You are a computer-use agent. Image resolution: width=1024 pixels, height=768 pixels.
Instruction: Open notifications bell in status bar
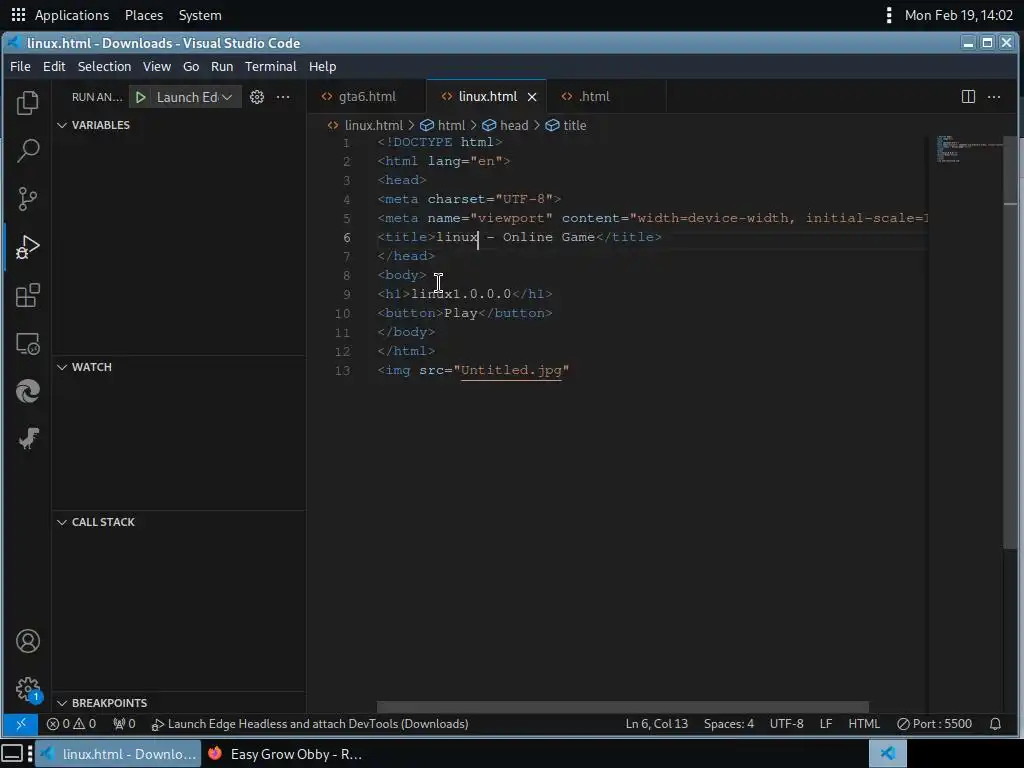tap(995, 724)
